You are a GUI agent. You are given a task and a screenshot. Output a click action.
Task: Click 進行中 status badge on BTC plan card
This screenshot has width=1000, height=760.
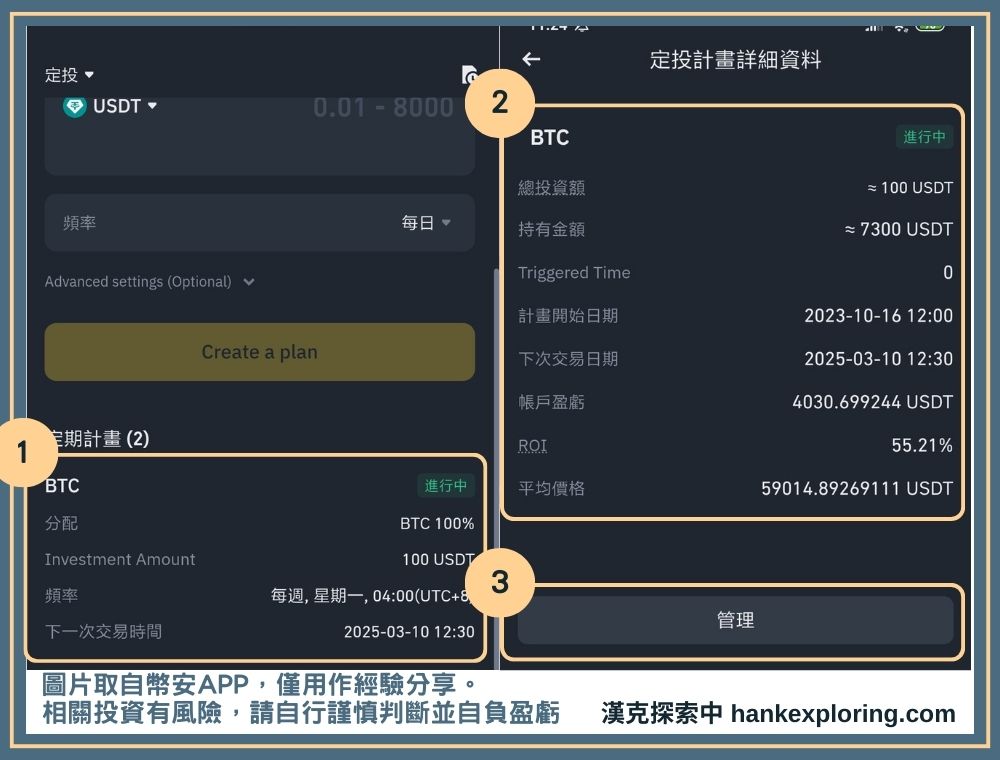(445, 486)
